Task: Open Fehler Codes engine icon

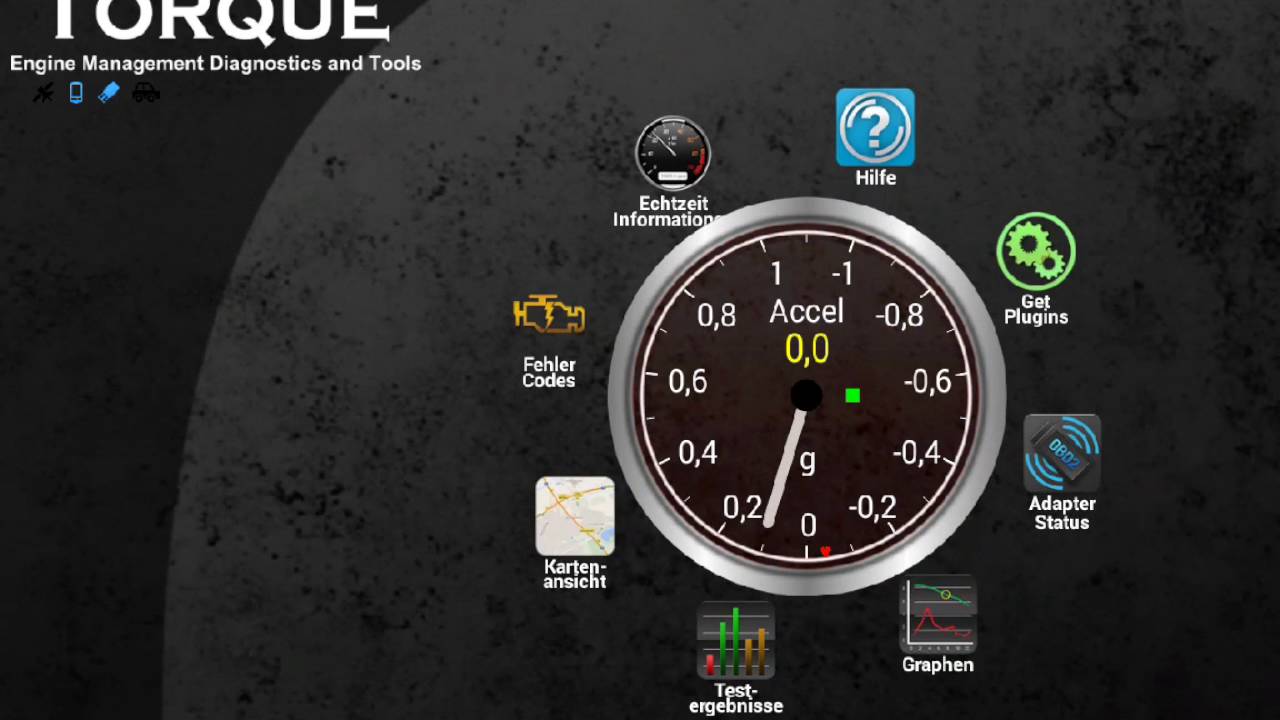Action: (549, 314)
